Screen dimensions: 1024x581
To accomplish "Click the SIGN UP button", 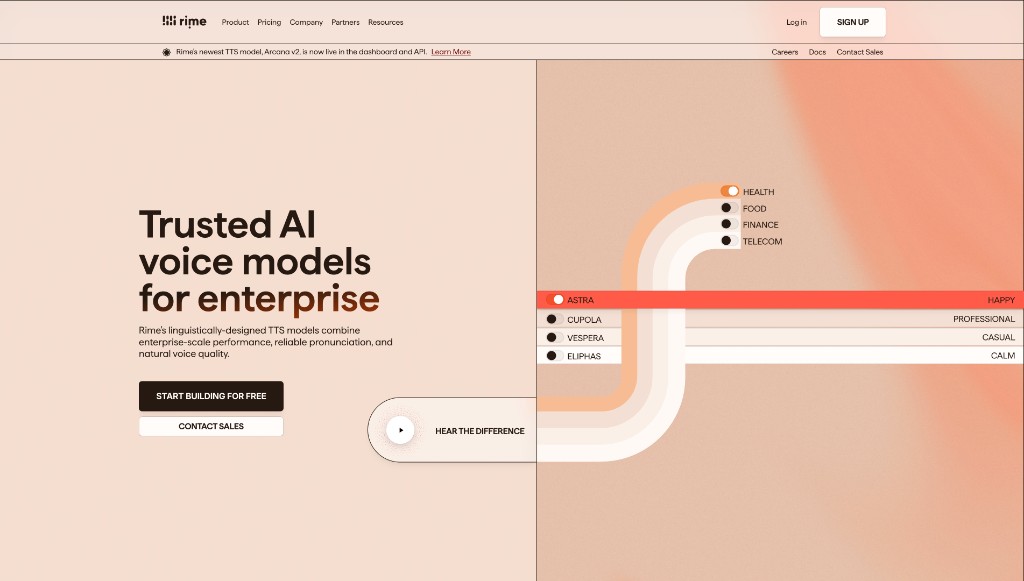I will pos(852,22).
